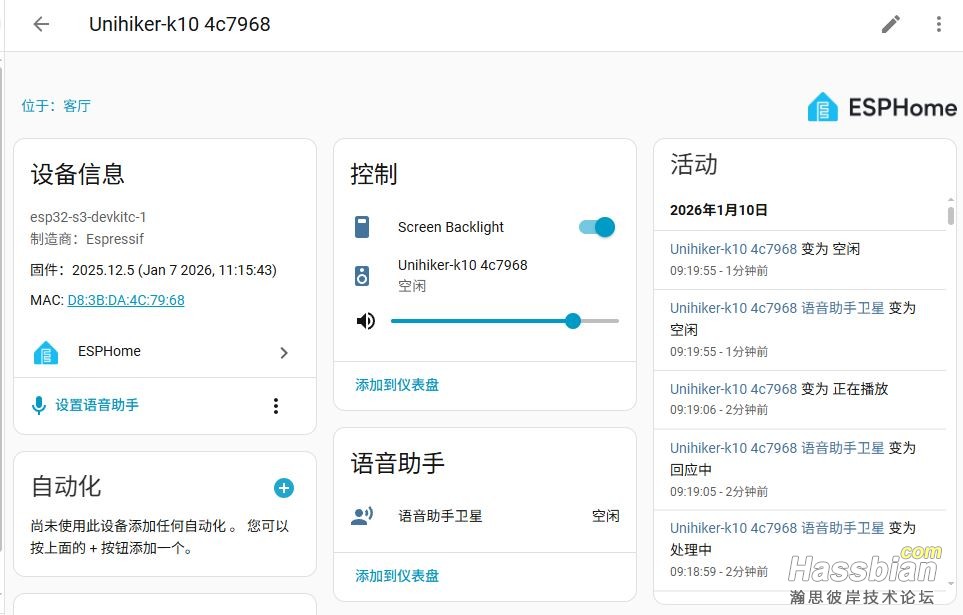Click 添加到仪表盘 under the 语音助手 card
This screenshot has width=963, height=615.
click(397, 576)
